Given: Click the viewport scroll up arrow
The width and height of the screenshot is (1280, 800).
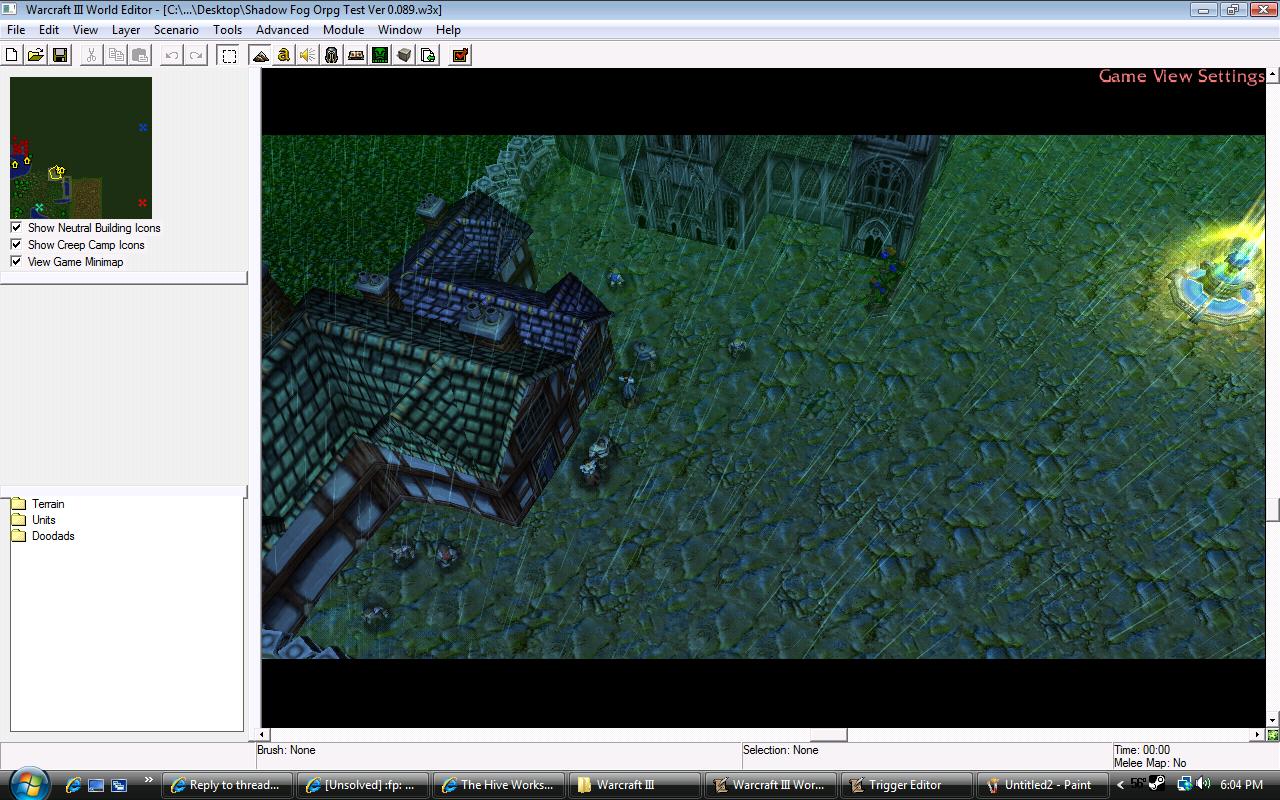Looking at the screenshot, I should [1272, 75].
